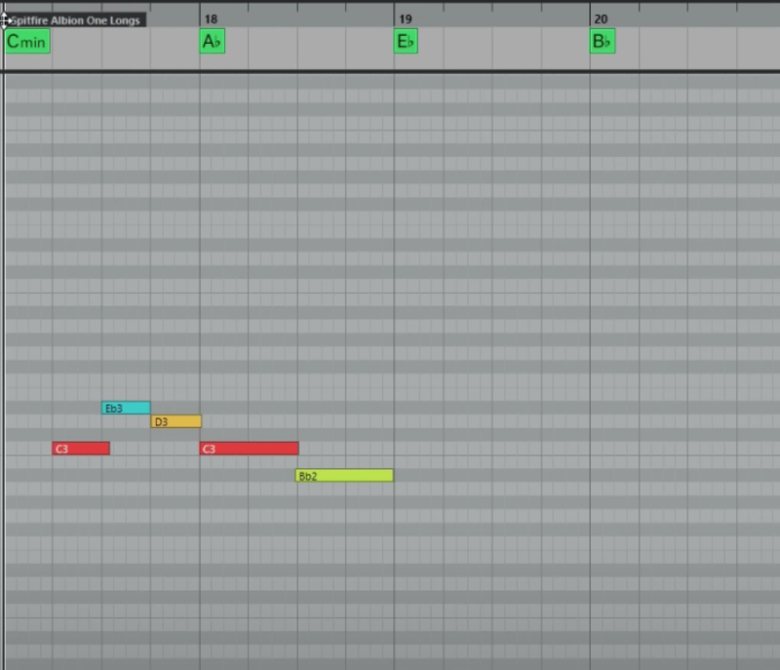Click the D3 orange note

click(x=176, y=422)
